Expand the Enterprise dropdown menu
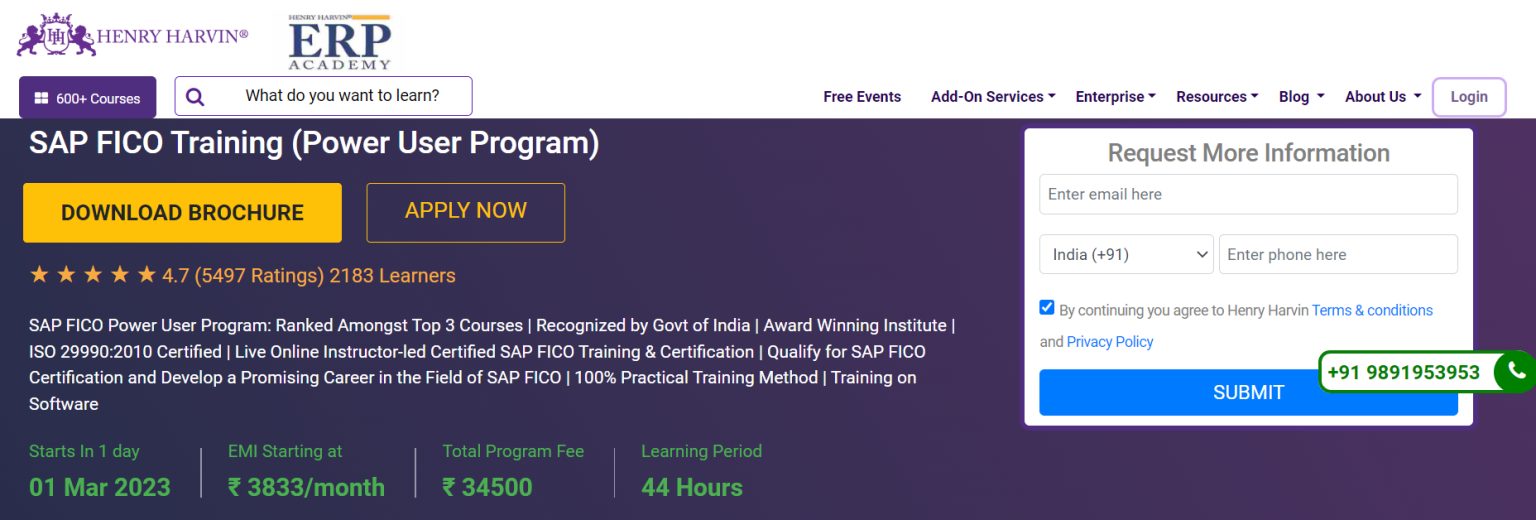The height and width of the screenshot is (520, 1536). tap(1115, 97)
